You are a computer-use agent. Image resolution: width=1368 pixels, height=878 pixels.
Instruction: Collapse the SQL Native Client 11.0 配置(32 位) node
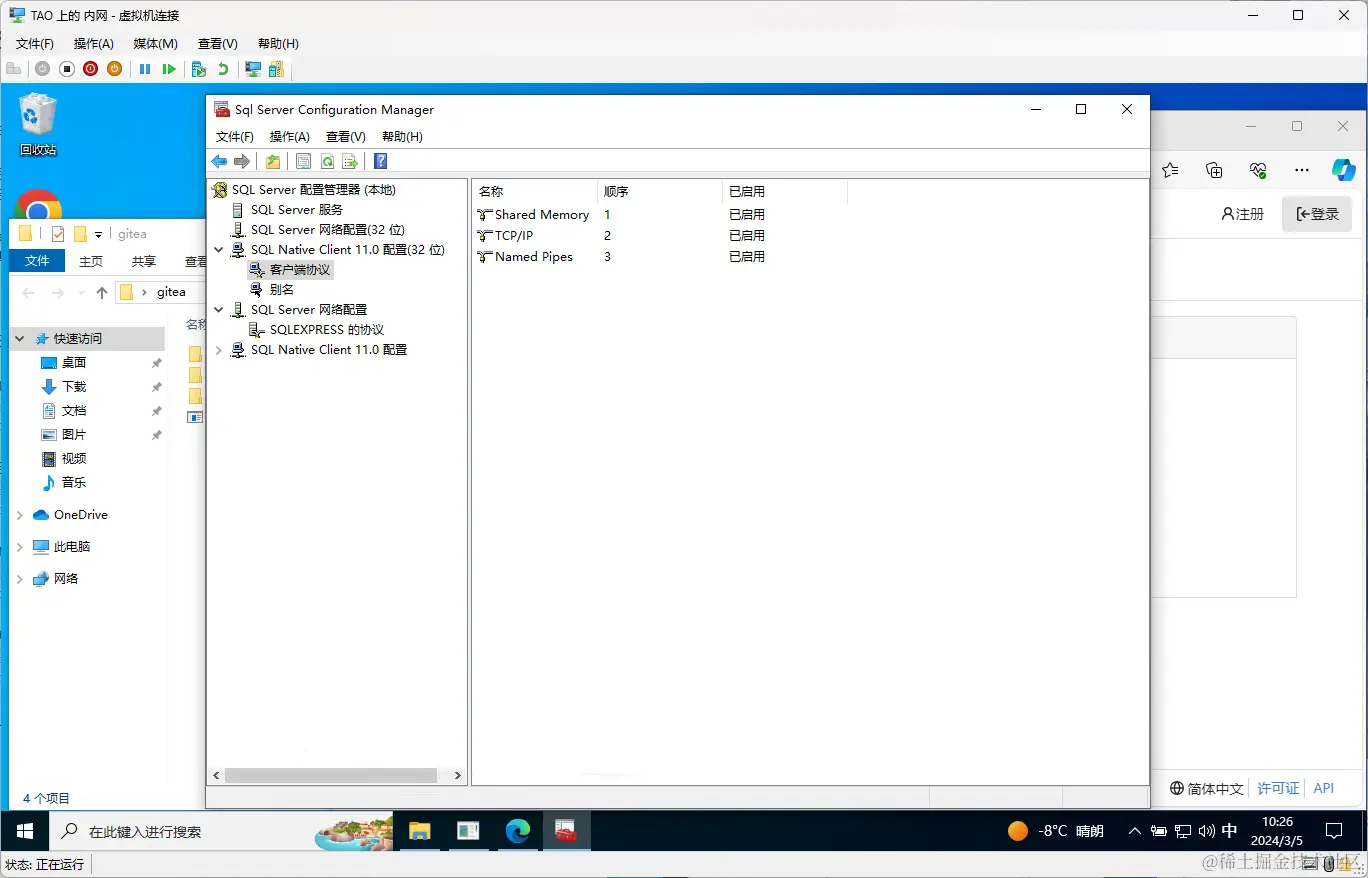[219, 250]
